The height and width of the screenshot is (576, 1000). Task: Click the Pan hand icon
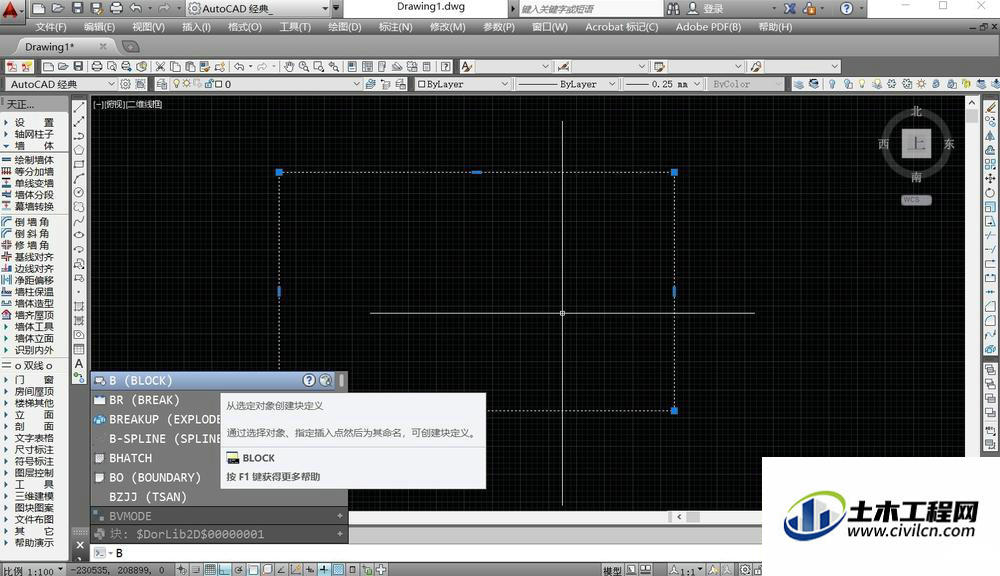click(289, 66)
